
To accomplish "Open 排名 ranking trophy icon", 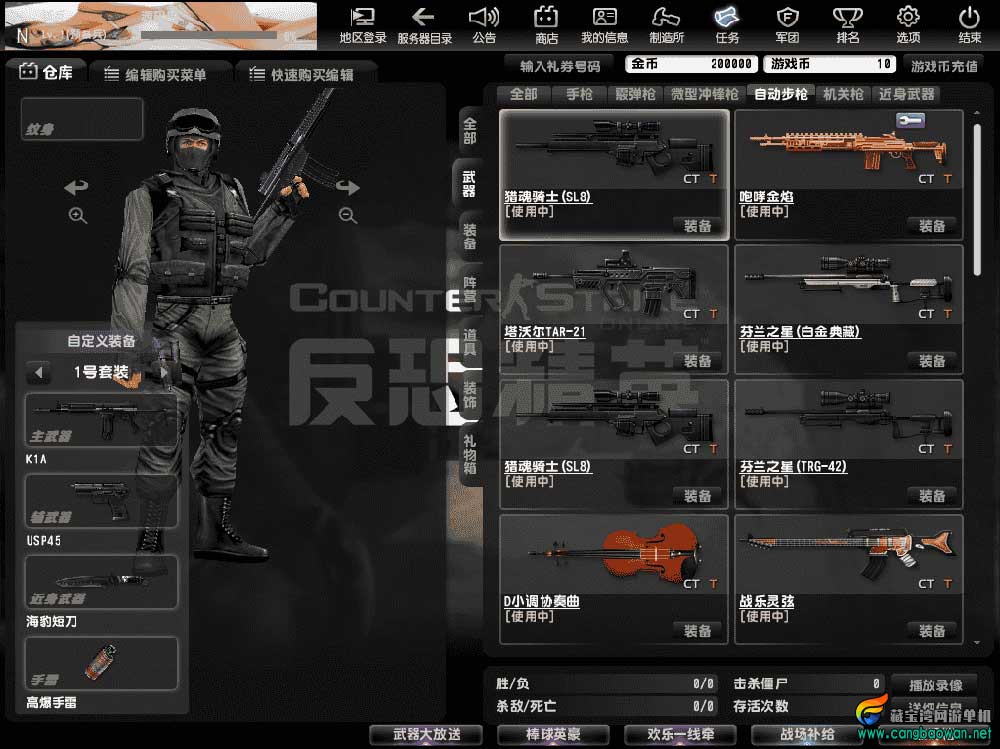I will coord(848,26).
